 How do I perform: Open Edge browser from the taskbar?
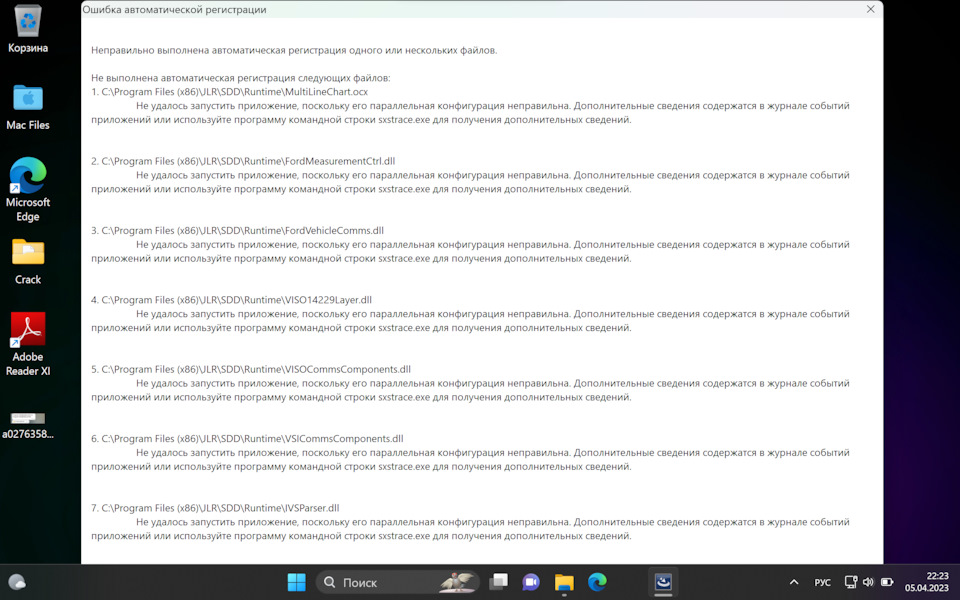pyautogui.click(x=597, y=582)
